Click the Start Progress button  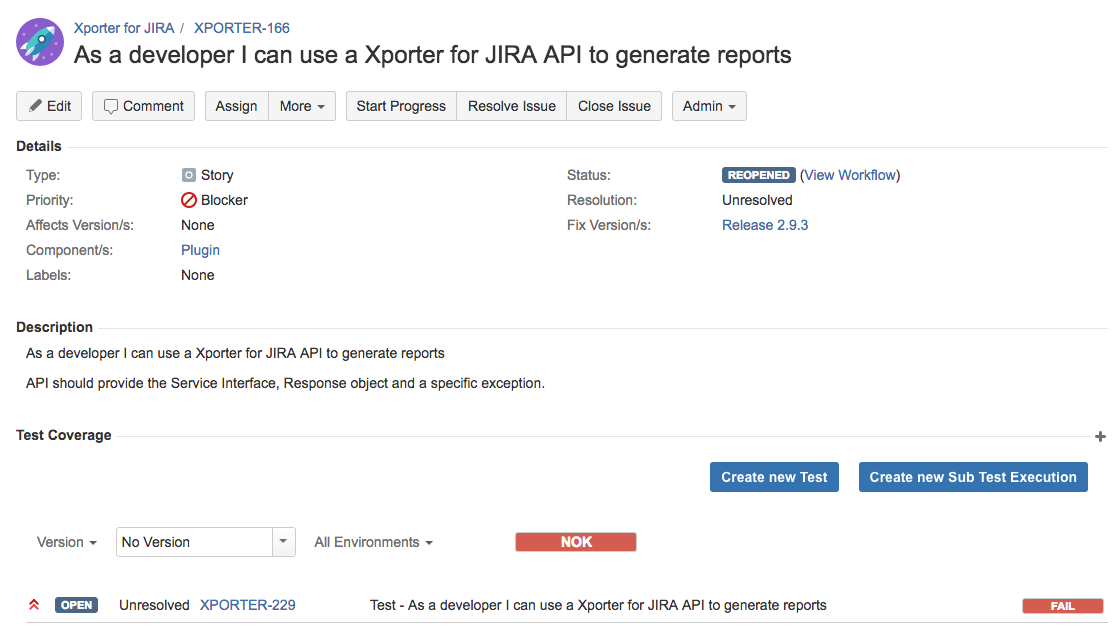[x=401, y=106]
